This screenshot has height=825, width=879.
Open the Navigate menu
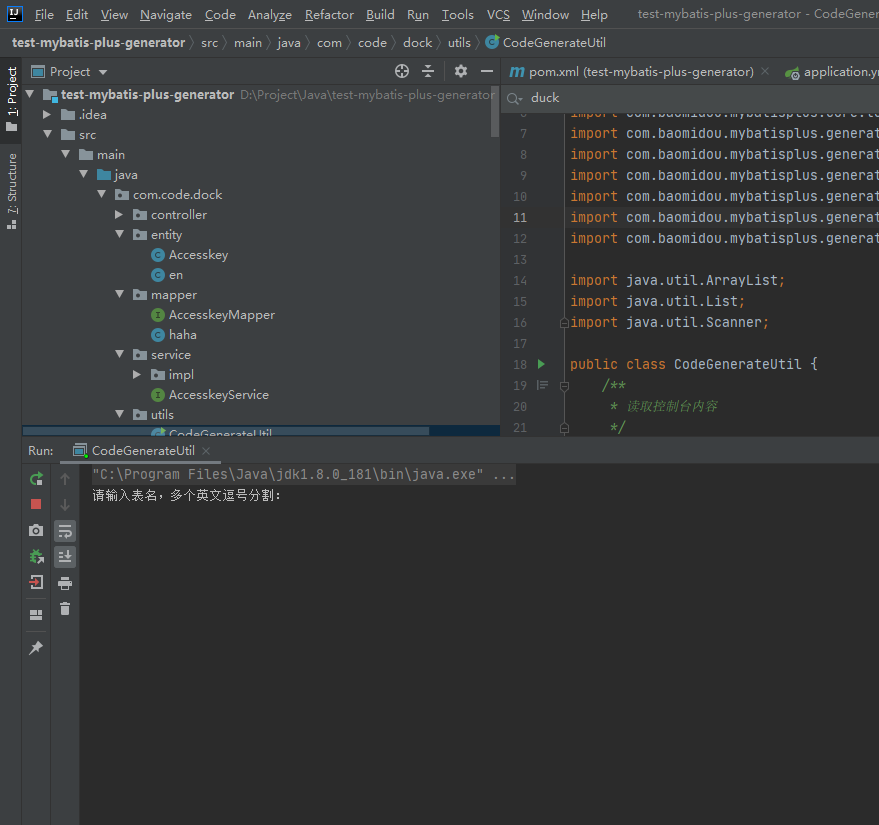pyautogui.click(x=166, y=15)
